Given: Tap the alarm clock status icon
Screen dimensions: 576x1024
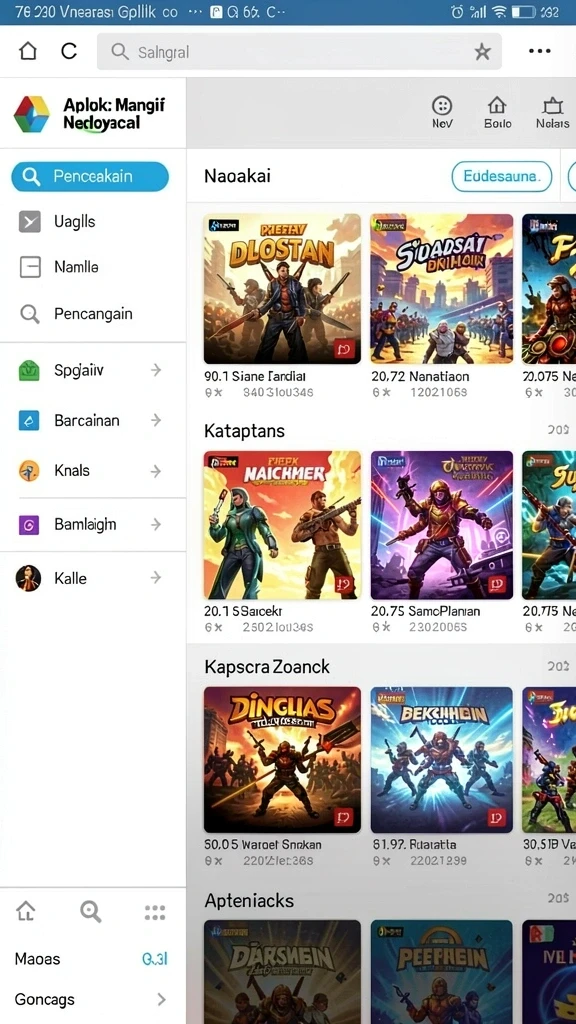Looking at the screenshot, I should pyautogui.click(x=457, y=12).
